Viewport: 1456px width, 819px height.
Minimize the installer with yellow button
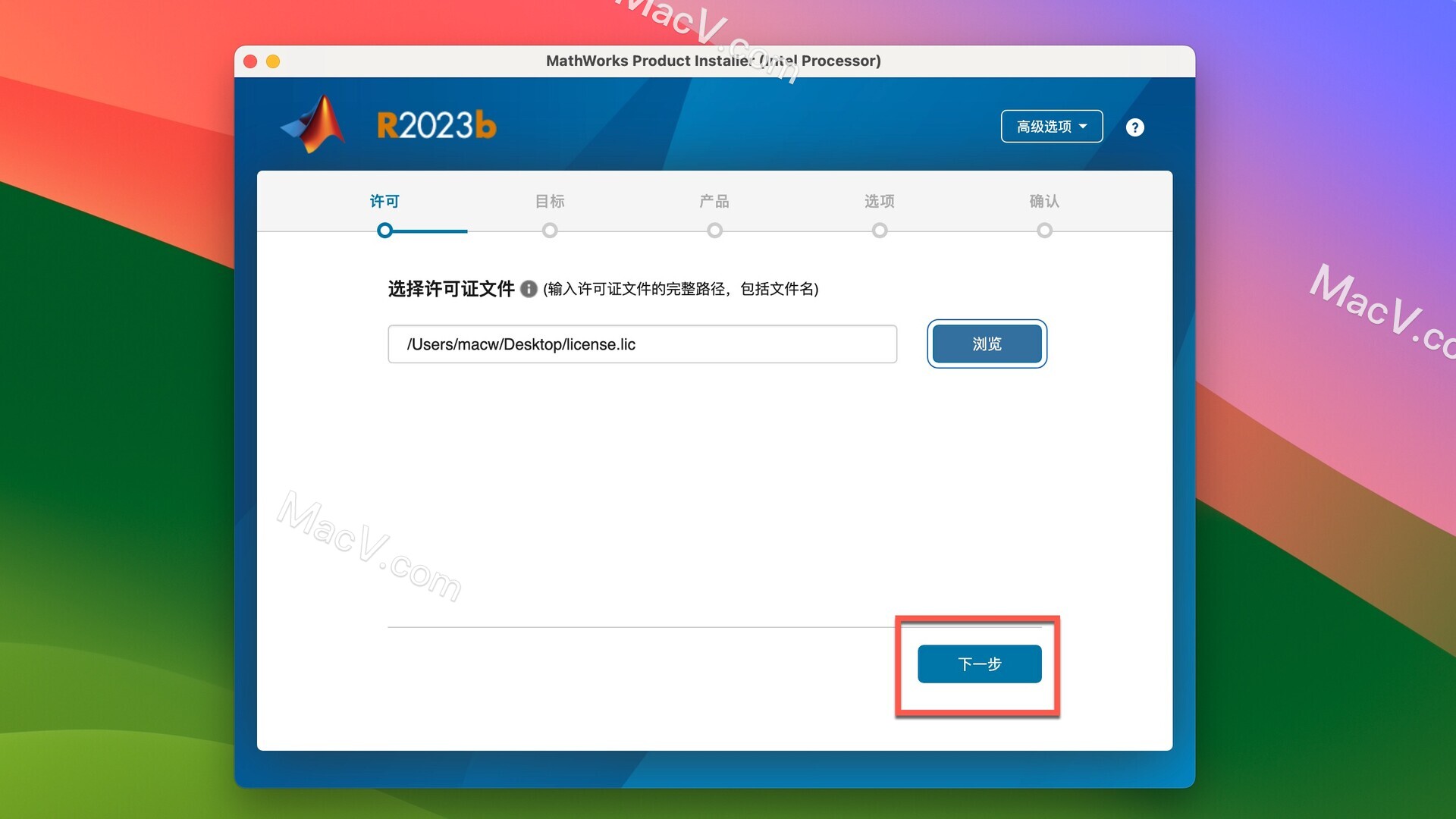tap(273, 61)
